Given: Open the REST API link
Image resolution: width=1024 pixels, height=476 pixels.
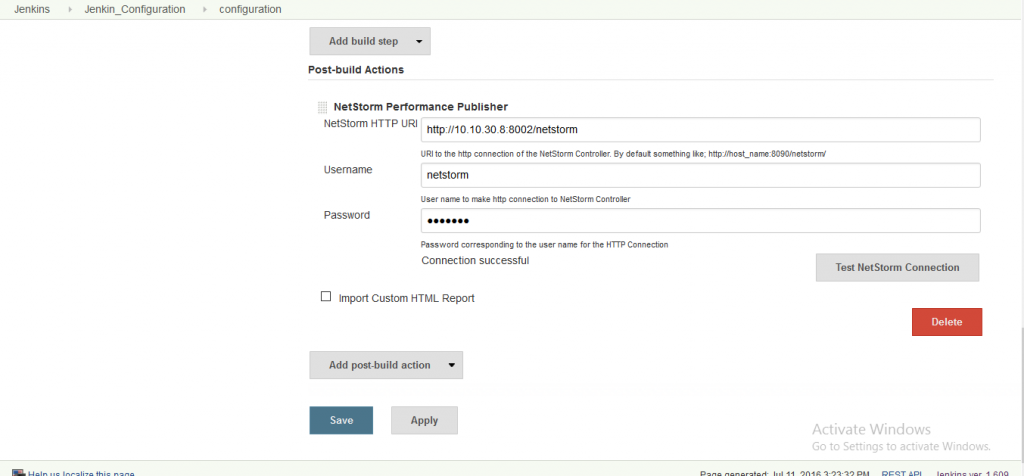Looking at the screenshot, I should tap(901, 473).
